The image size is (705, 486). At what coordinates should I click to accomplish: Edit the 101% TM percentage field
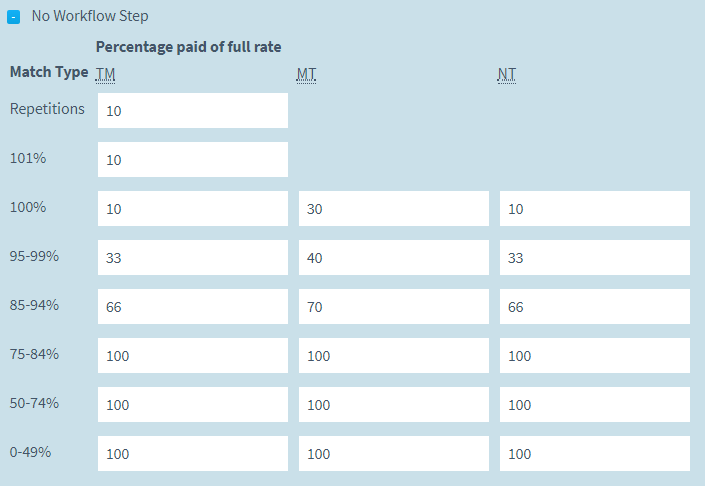click(x=192, y=160)
